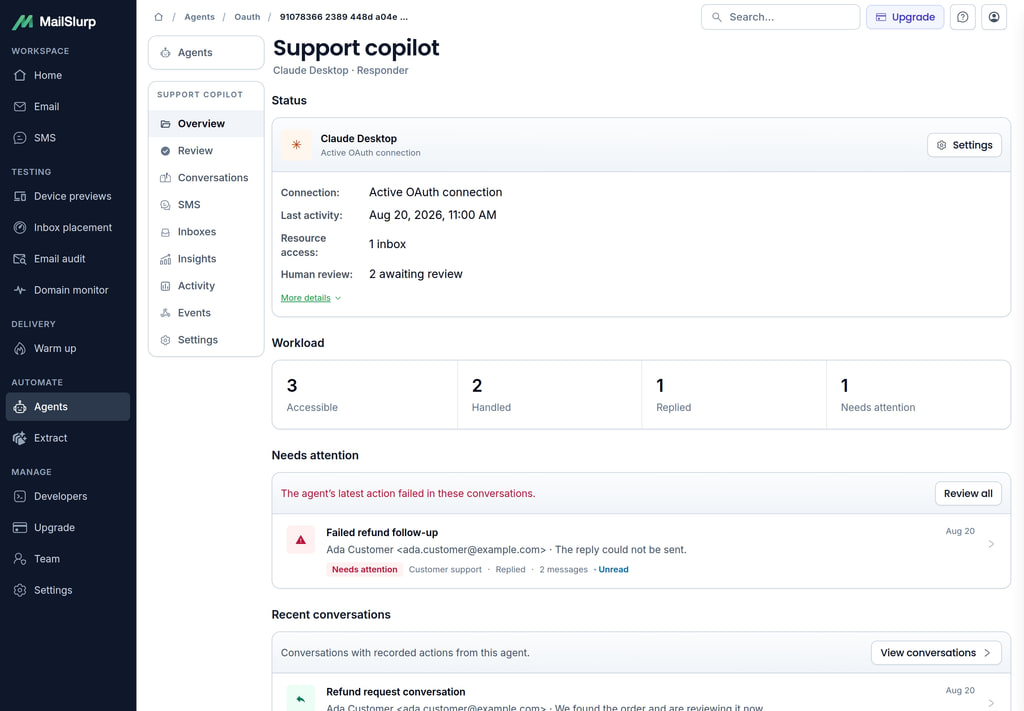Click the Extract icon in the sidebar
Viewport: 1024px width, 711px height.
(20, 438)
